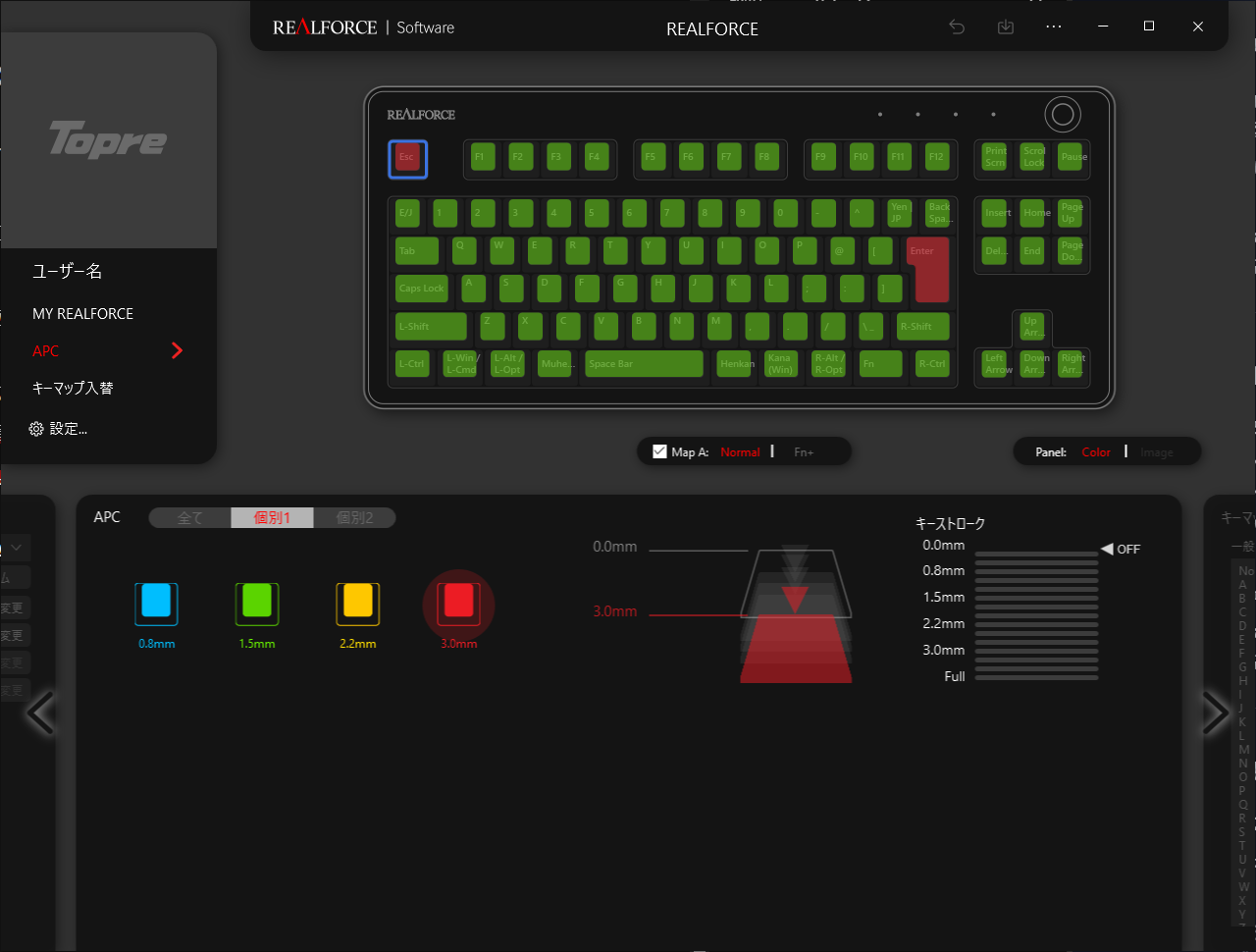
Task: Set Panel mode to Image
Action: pos(1156,452)
